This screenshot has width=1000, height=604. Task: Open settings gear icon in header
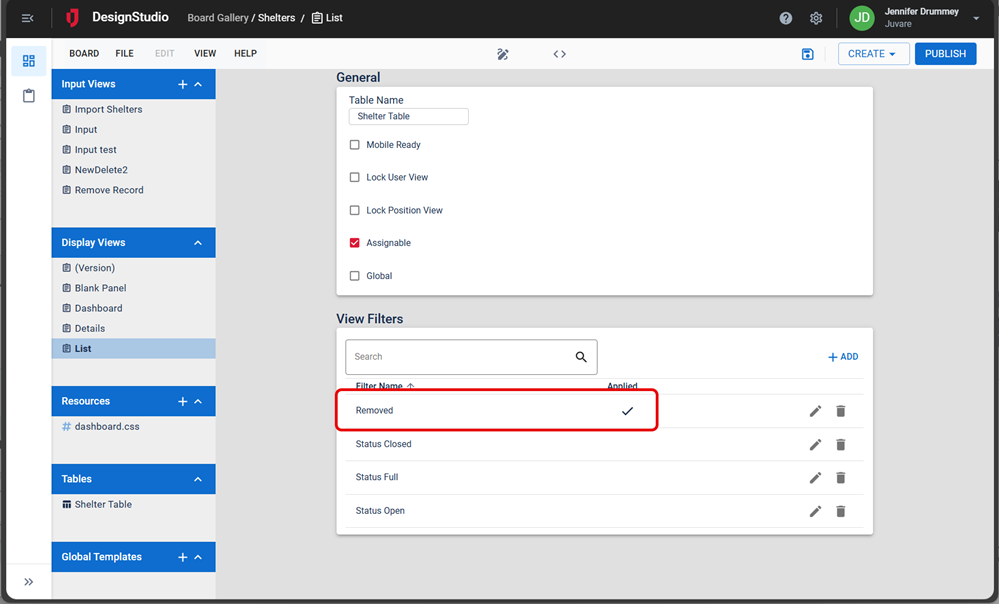(x=816, y=18)
